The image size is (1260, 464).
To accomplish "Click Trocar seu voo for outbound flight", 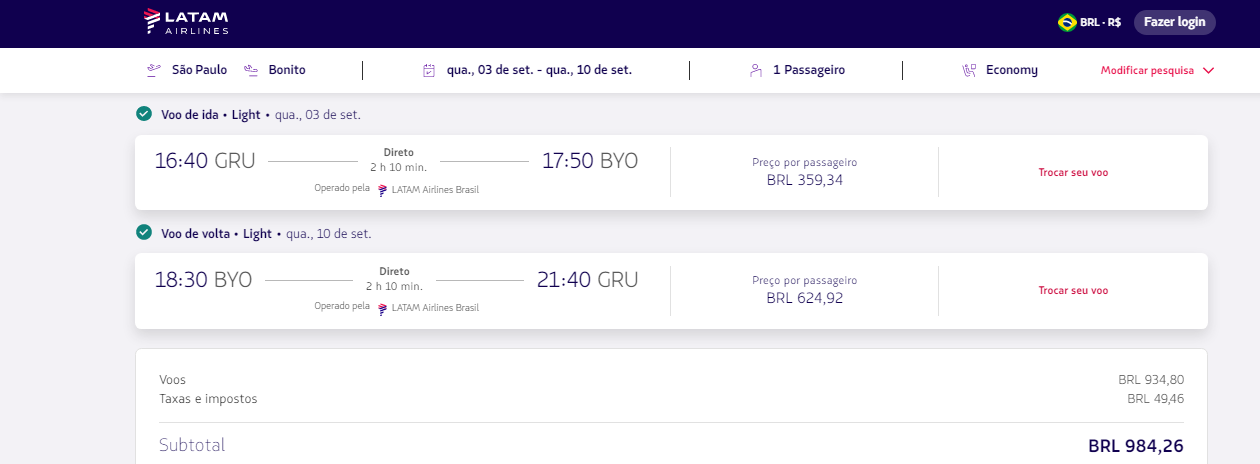I will tap(1073, 172).
